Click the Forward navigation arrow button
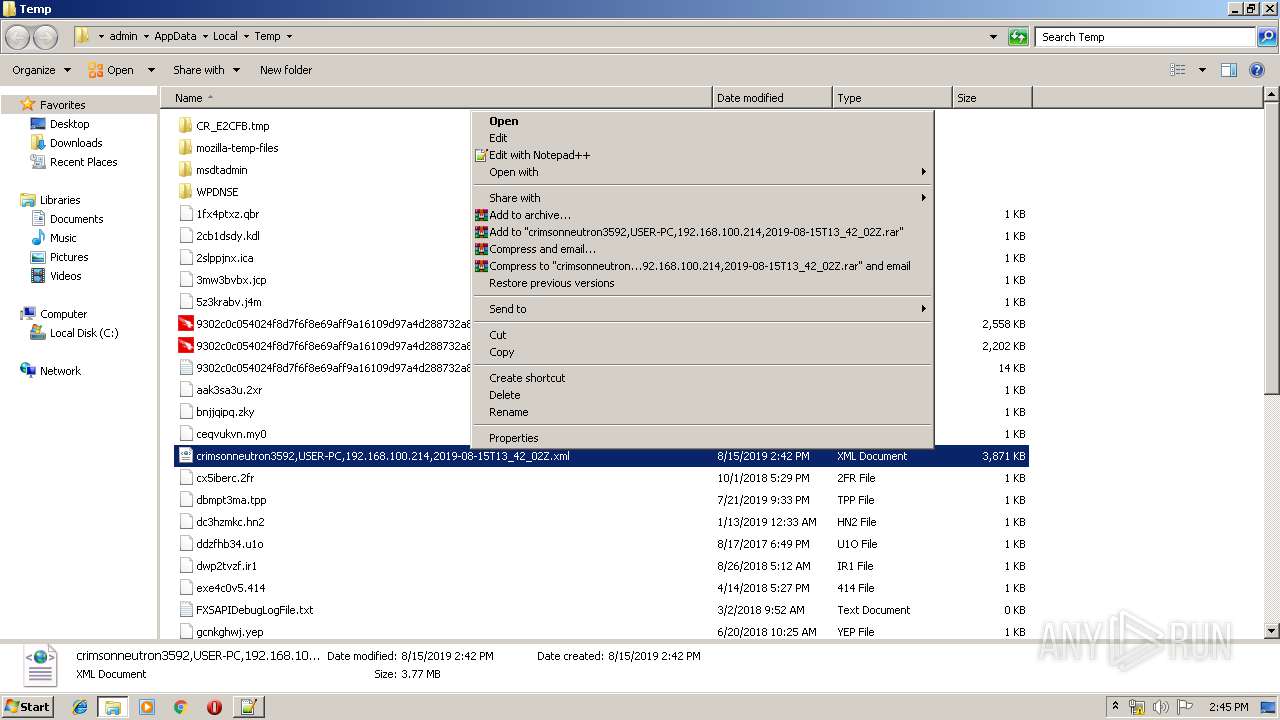Image resolution: width=1280 pixels, height=720 pixels. coord(46,37)
